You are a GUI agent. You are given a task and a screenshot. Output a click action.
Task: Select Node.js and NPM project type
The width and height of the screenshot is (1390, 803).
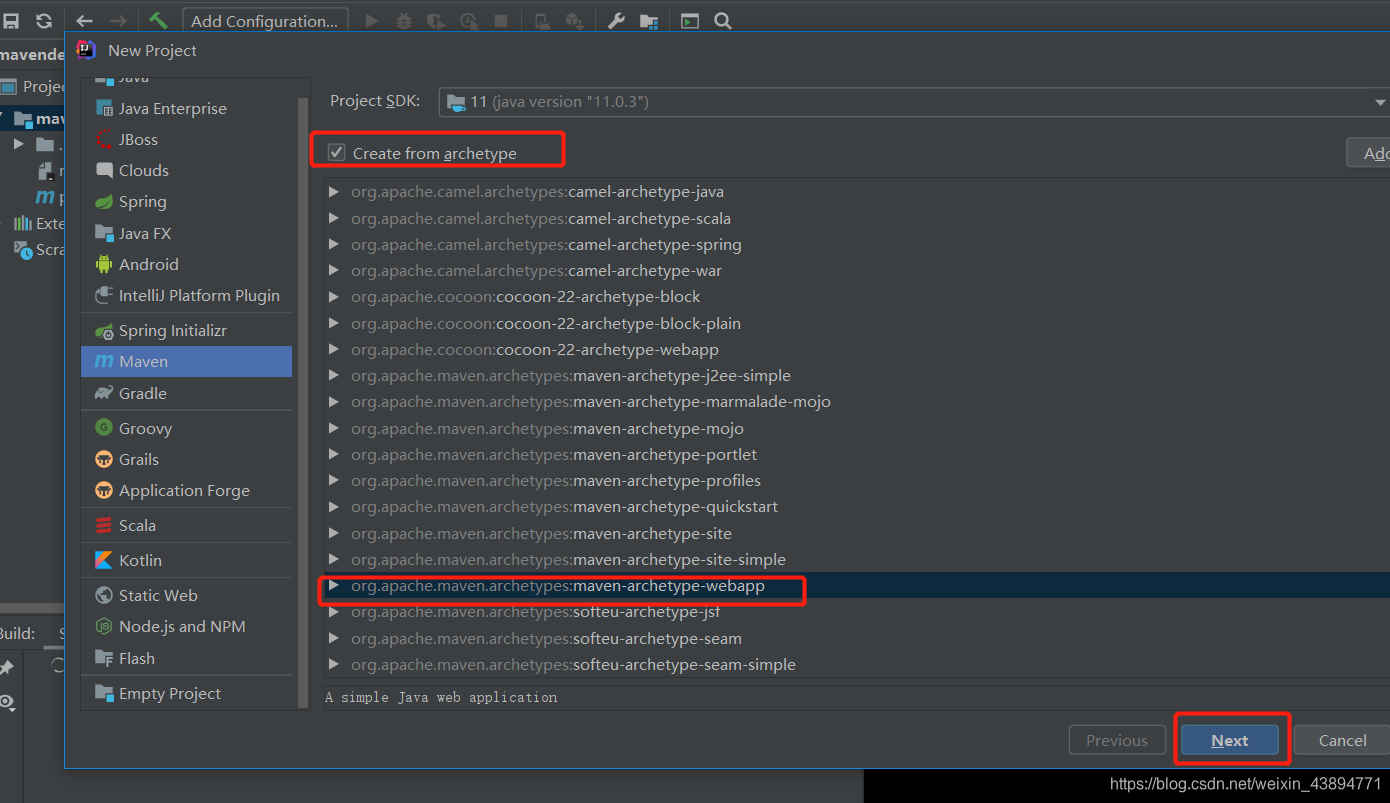186,626
